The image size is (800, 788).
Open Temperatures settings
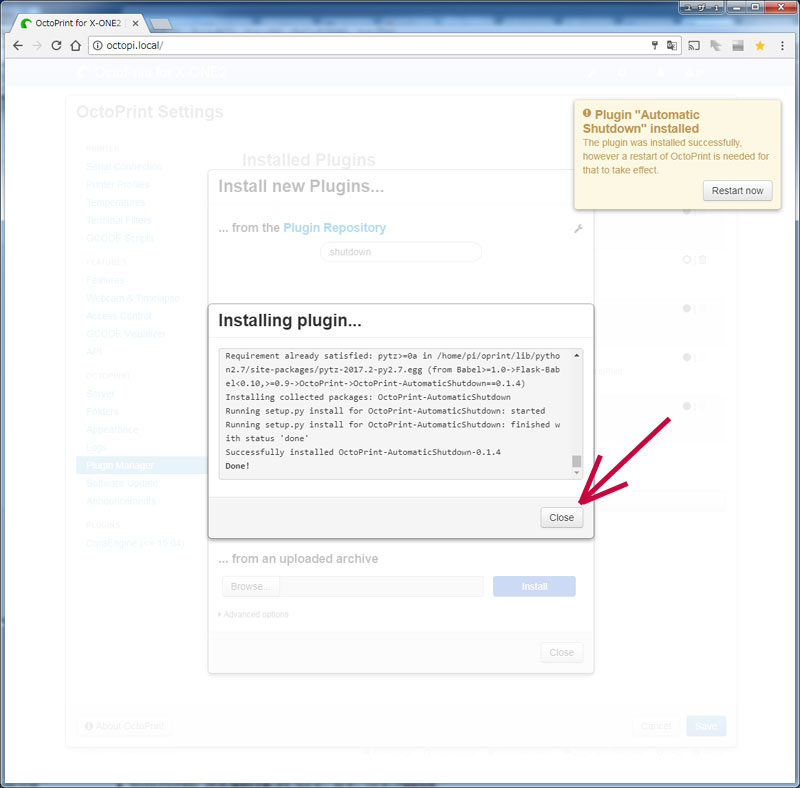point(115,202)
